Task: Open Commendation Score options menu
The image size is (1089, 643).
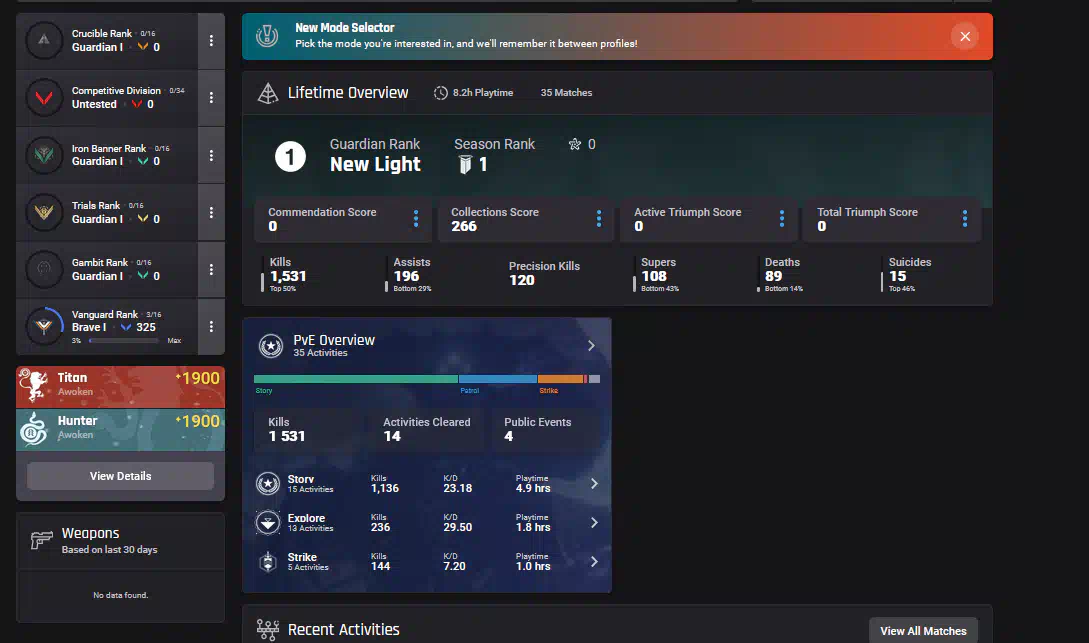Action: point(416,219)
